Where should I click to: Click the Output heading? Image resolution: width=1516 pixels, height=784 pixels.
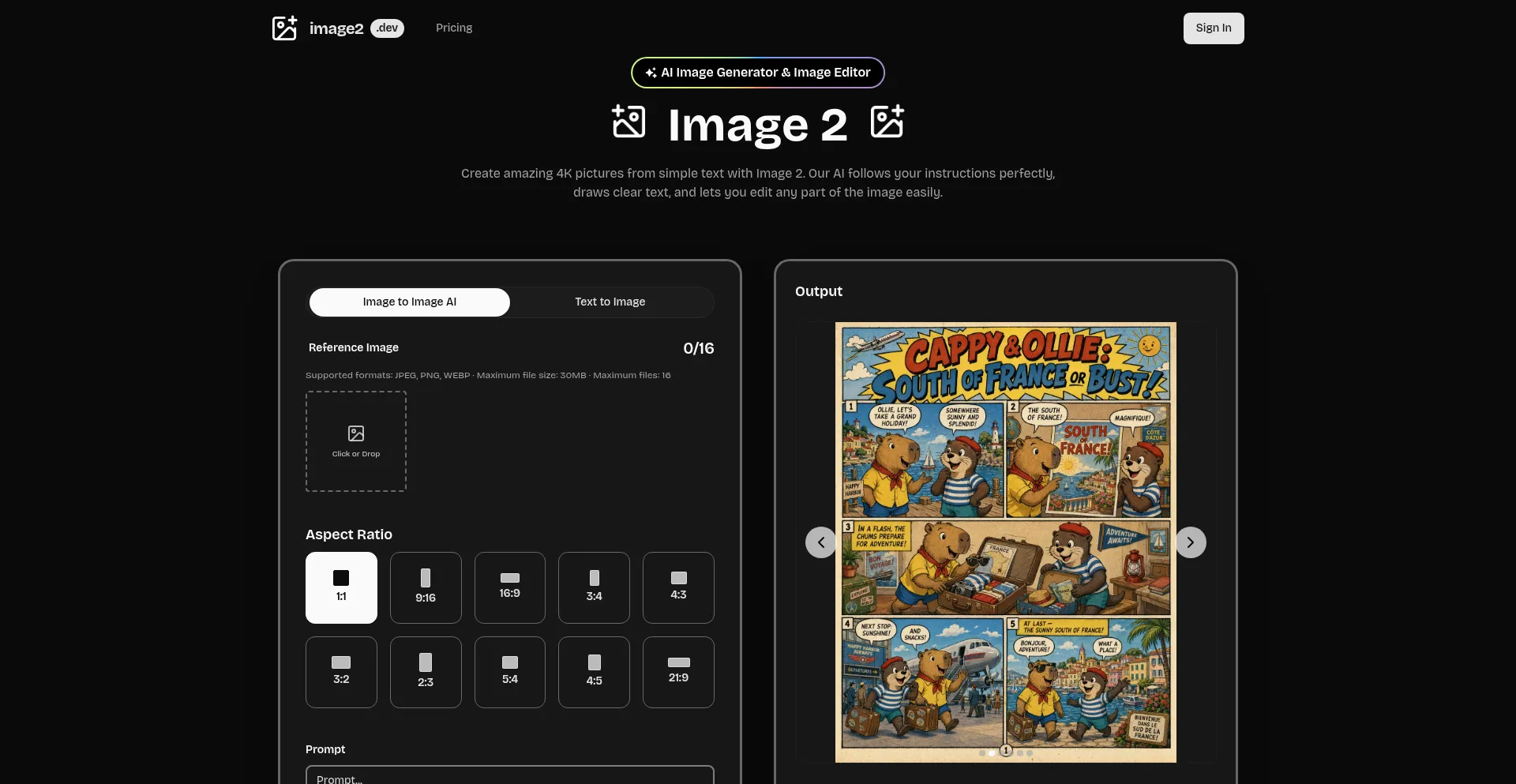(x=819, y=291)
